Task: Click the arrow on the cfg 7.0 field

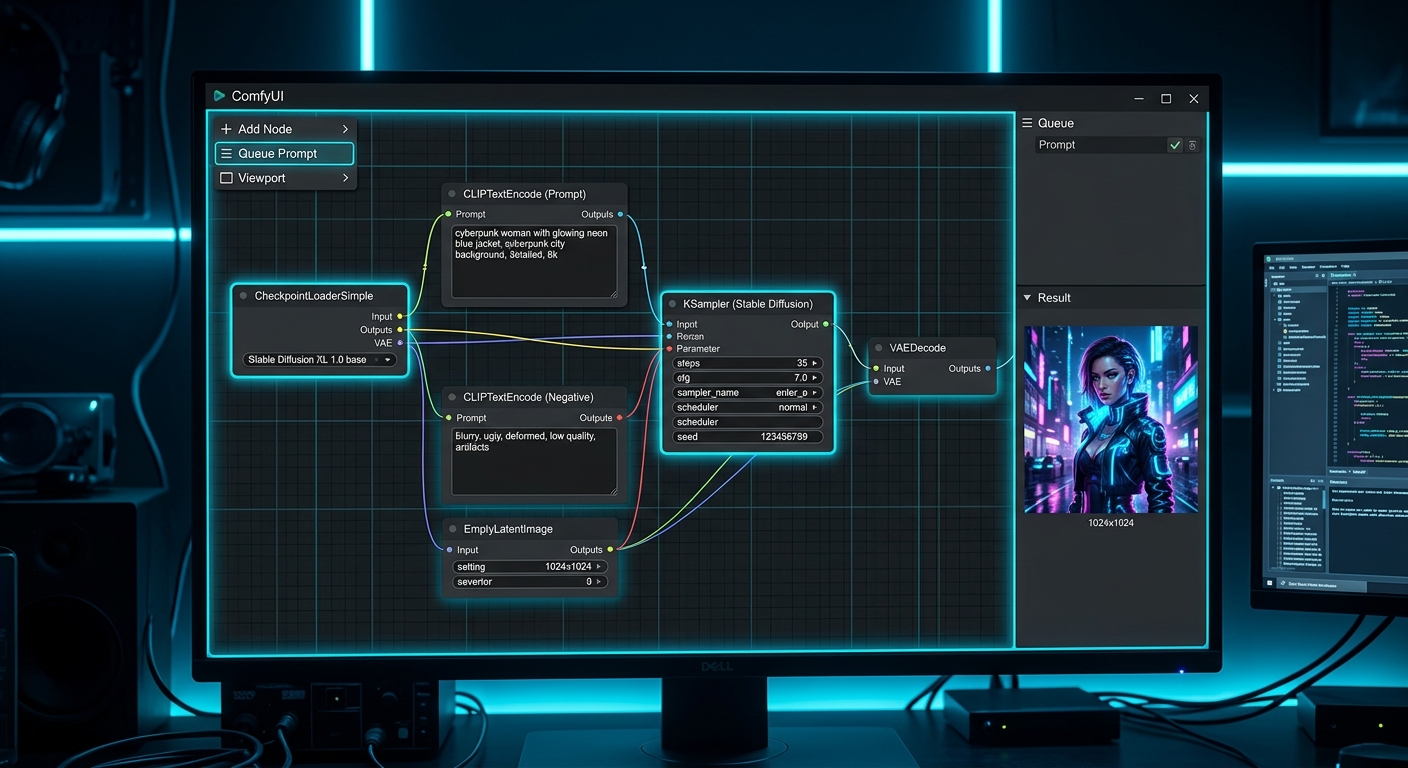Action: point(815,378)
